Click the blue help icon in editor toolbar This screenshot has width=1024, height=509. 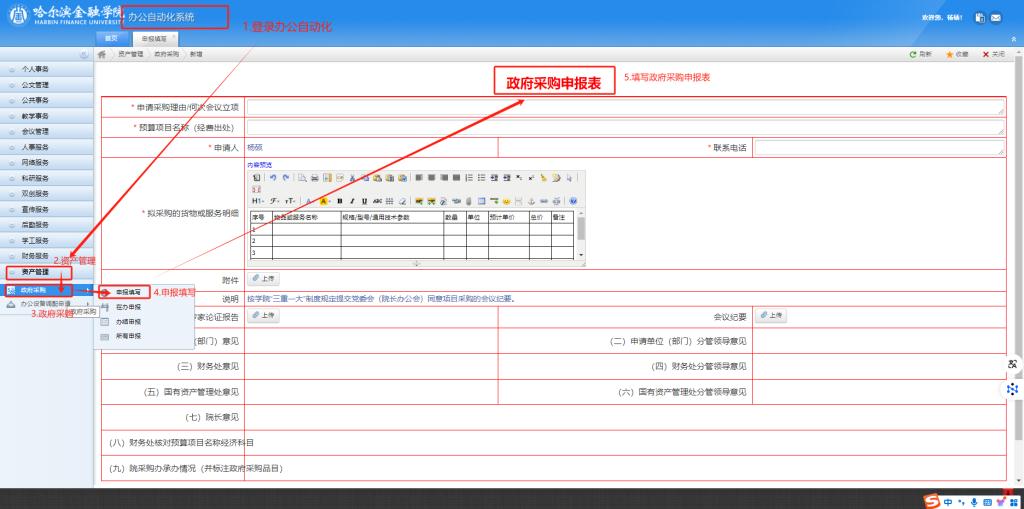(573, 201)
